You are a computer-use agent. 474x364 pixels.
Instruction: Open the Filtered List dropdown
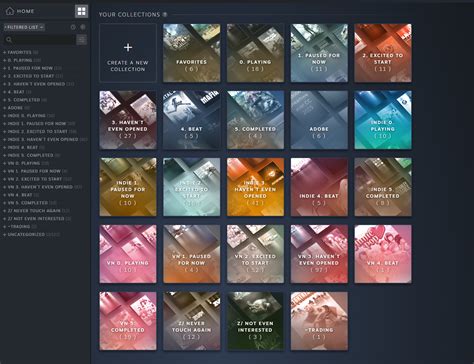[x=24, y=27]
